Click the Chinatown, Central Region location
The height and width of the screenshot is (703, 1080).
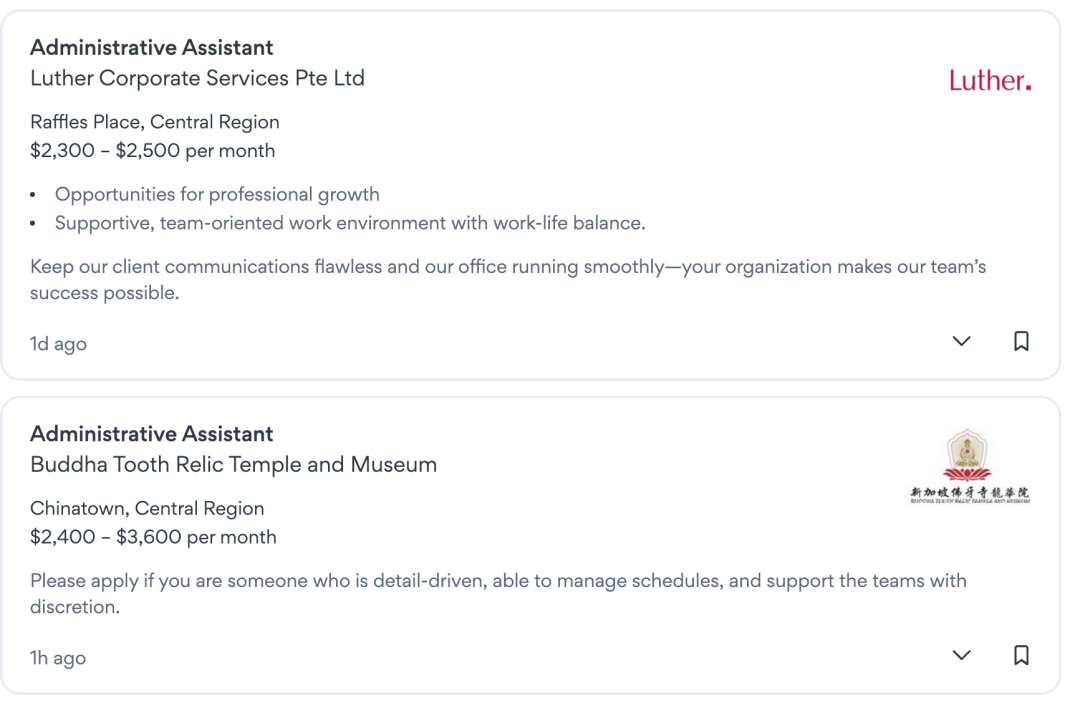click(x=147, y=508)
